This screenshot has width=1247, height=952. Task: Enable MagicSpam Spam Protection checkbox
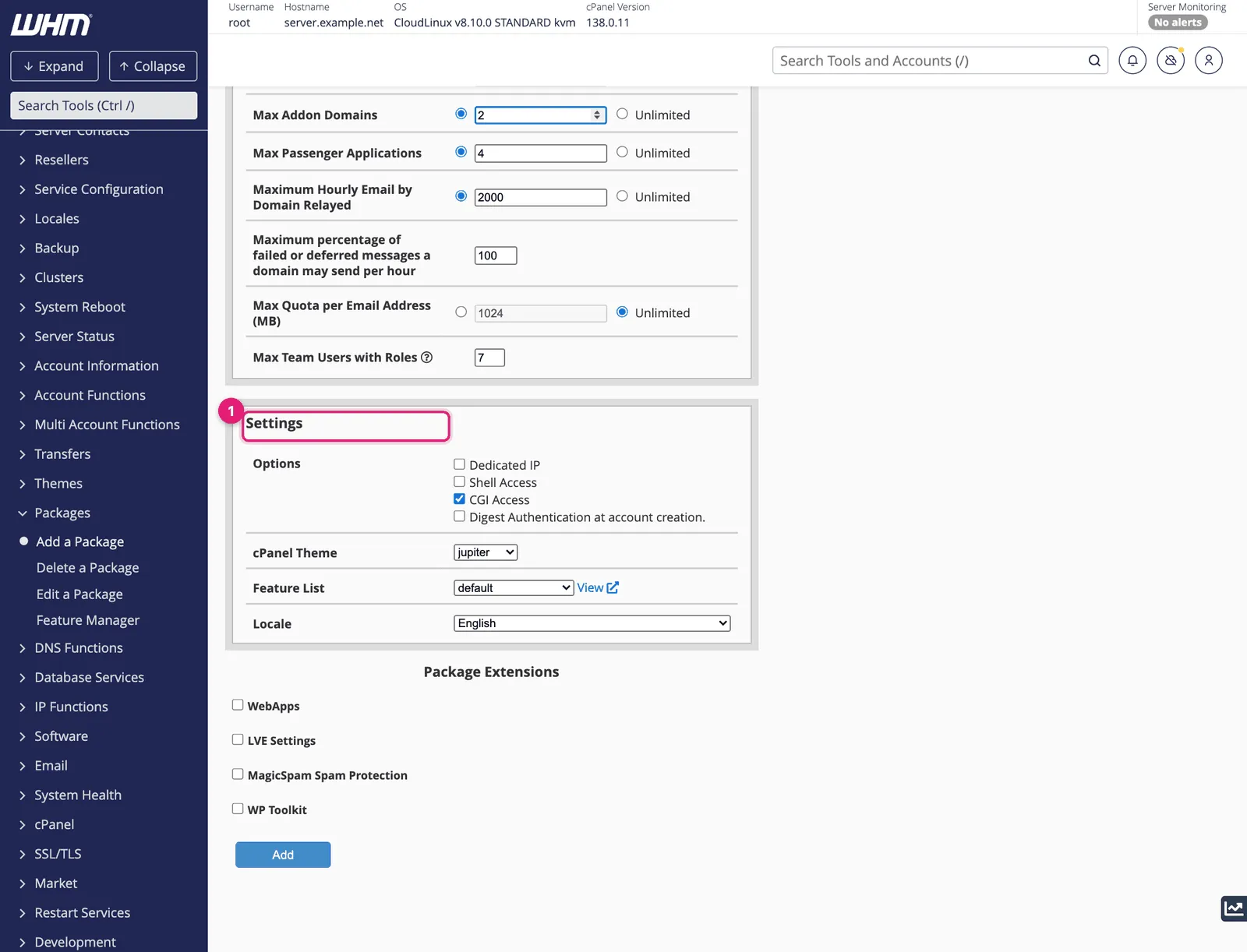tap(238, 774)
